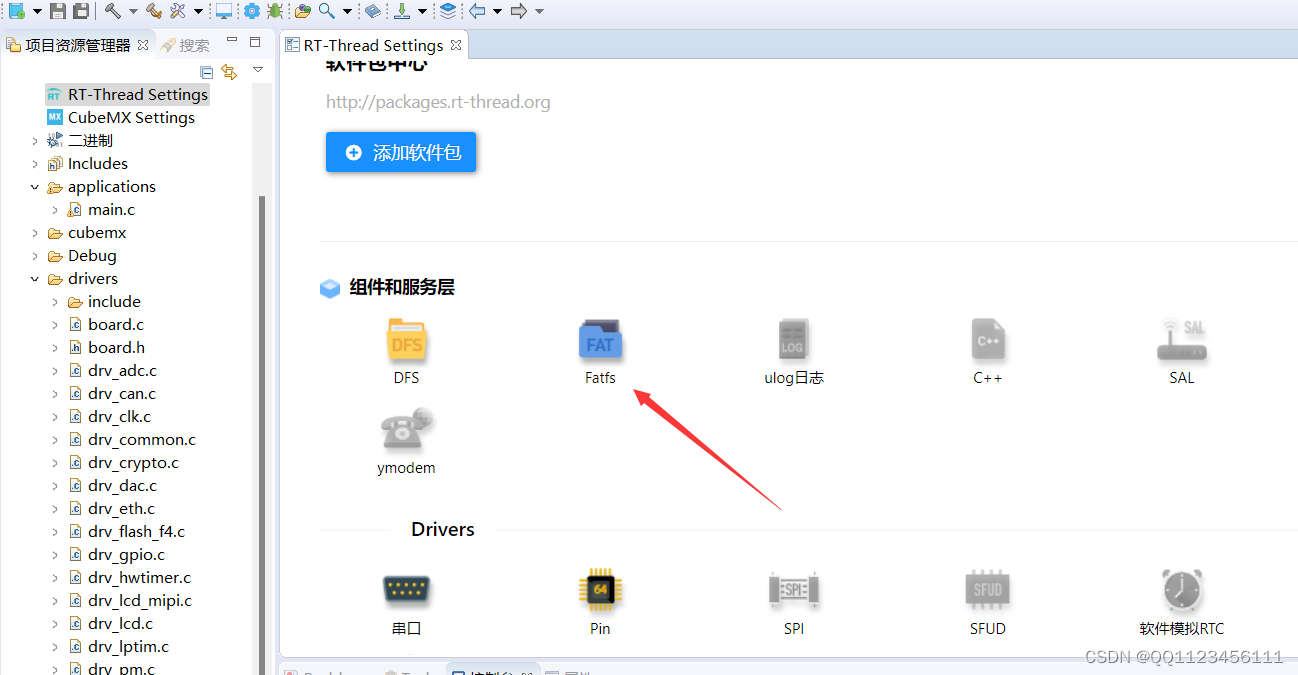
Task: Click the download/flash arrow icon
Action: coord(401,14)
